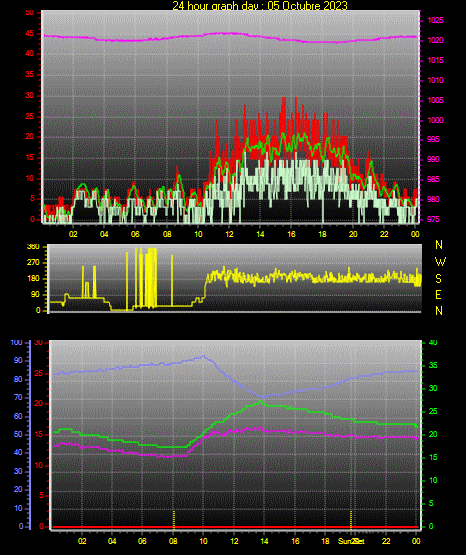
Task: Click the E compass letter
Action: pos(438,294)
